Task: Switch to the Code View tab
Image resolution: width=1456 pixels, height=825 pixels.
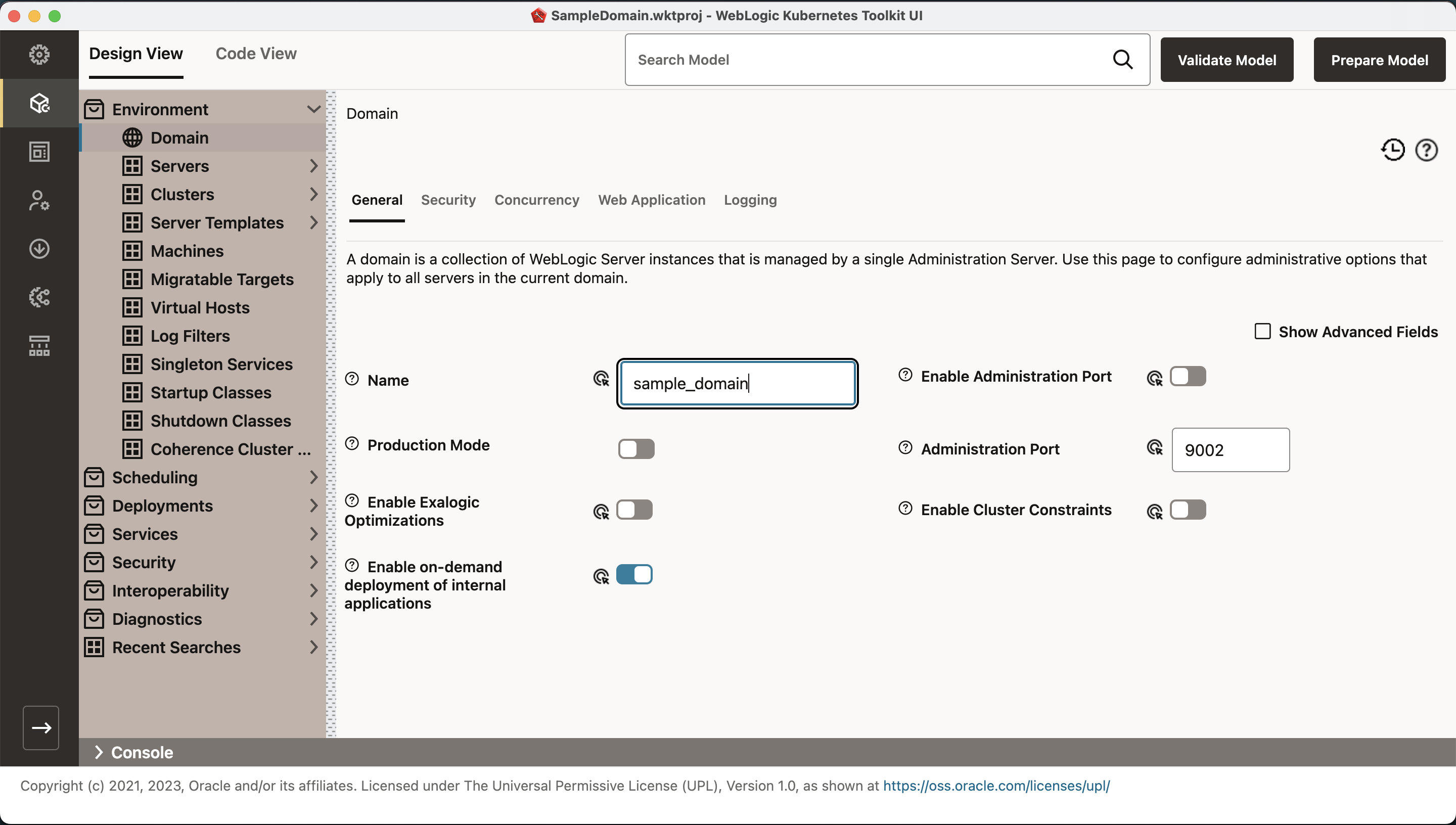Action: point(255,54)
